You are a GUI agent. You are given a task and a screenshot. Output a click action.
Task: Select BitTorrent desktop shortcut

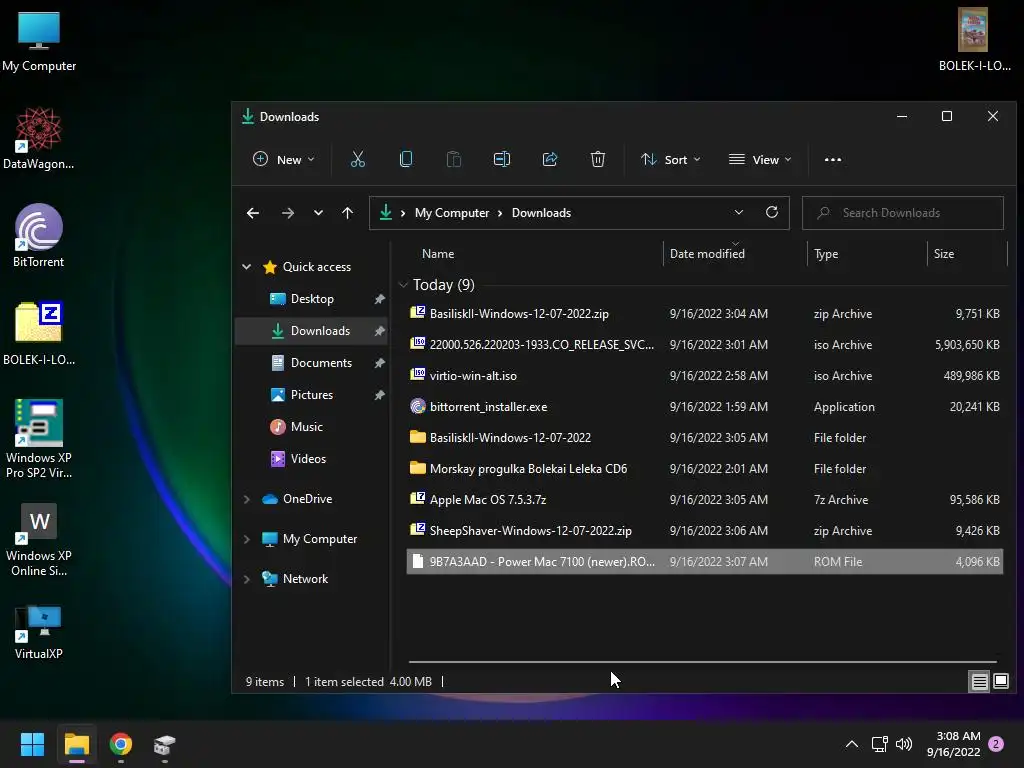click(39, 236)
